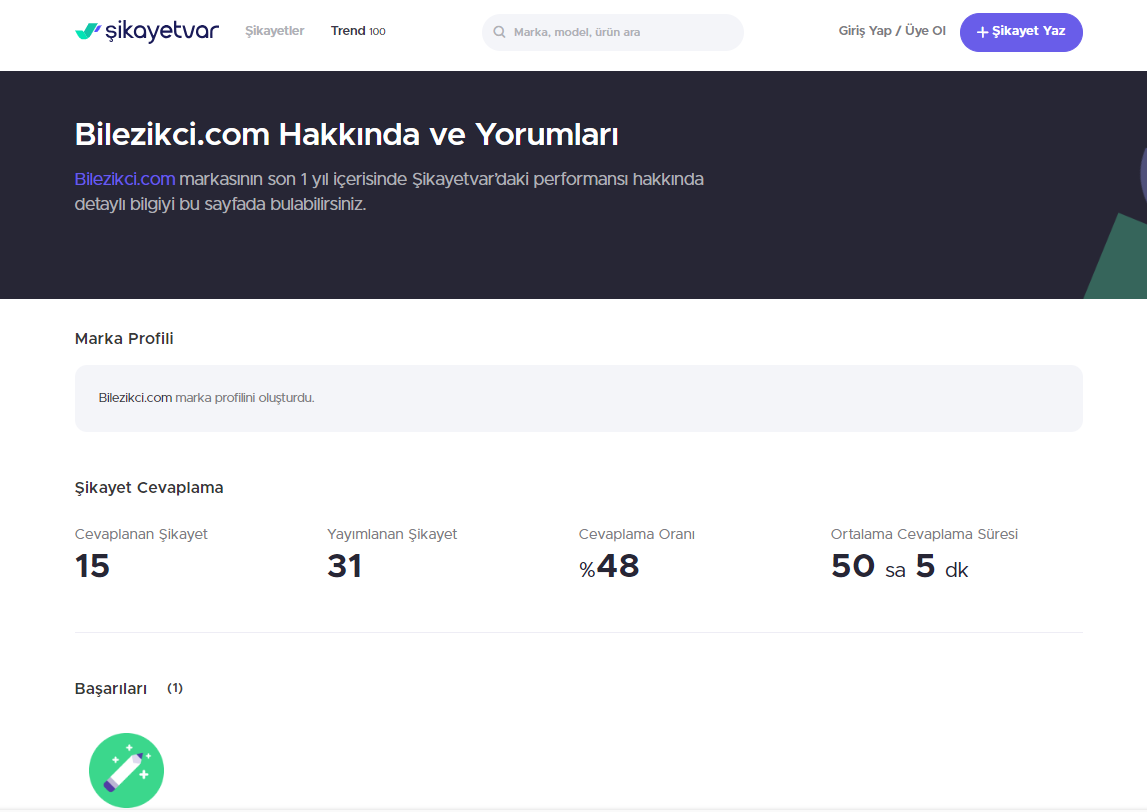Click the Şikayet Cevaplama heading
1147x812 pixels.
(149, 488)
